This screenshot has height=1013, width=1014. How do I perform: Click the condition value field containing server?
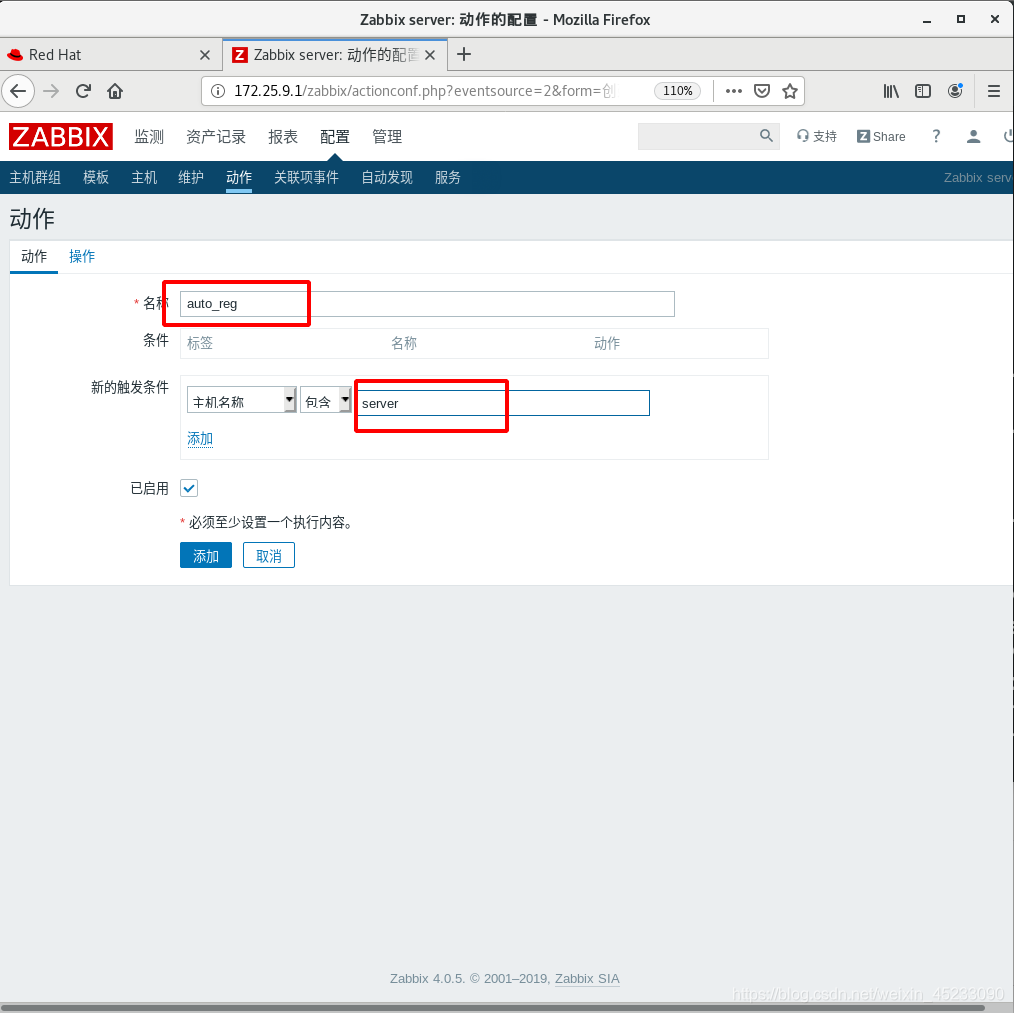click(502, 403)
